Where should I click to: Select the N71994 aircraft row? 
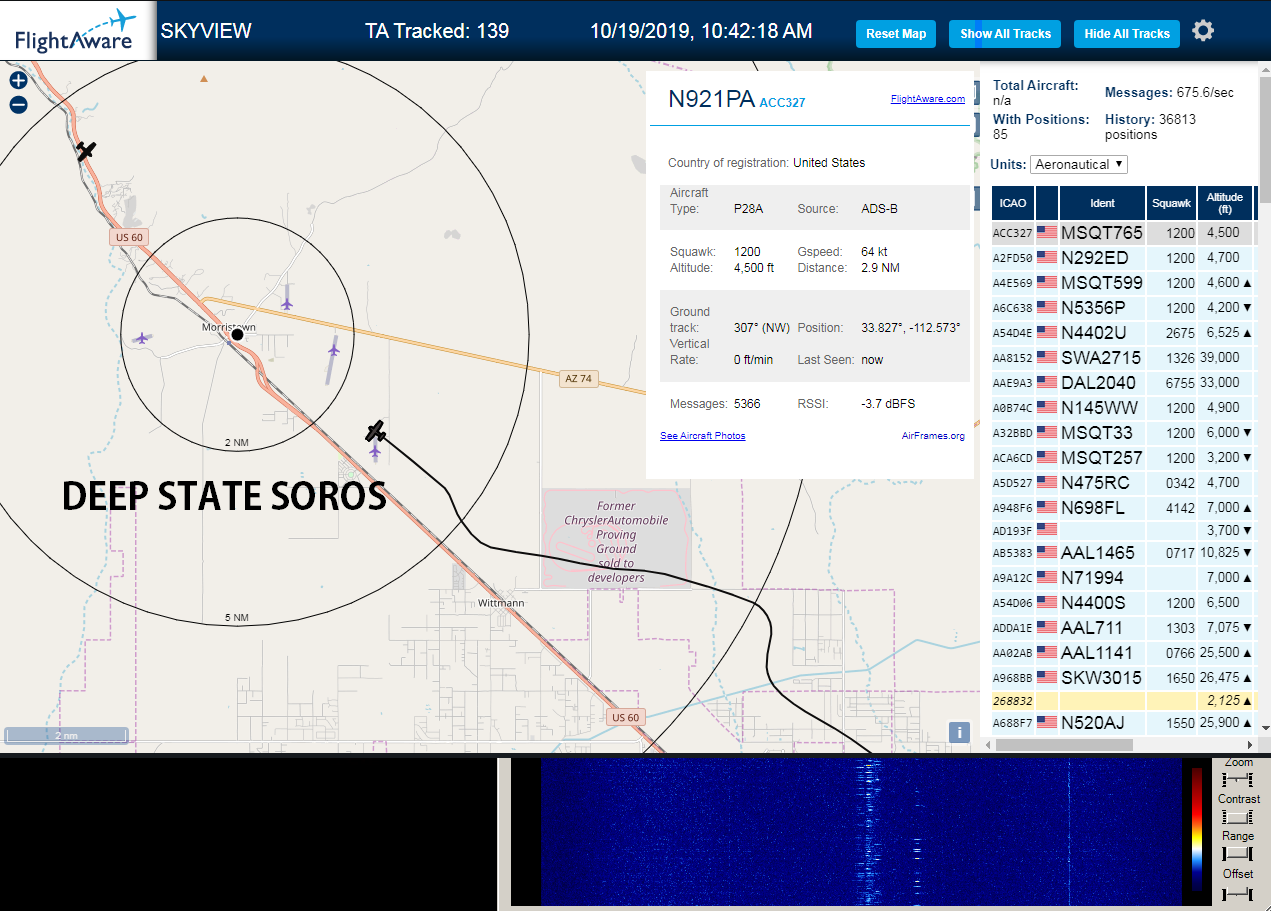coord(1122,578)
